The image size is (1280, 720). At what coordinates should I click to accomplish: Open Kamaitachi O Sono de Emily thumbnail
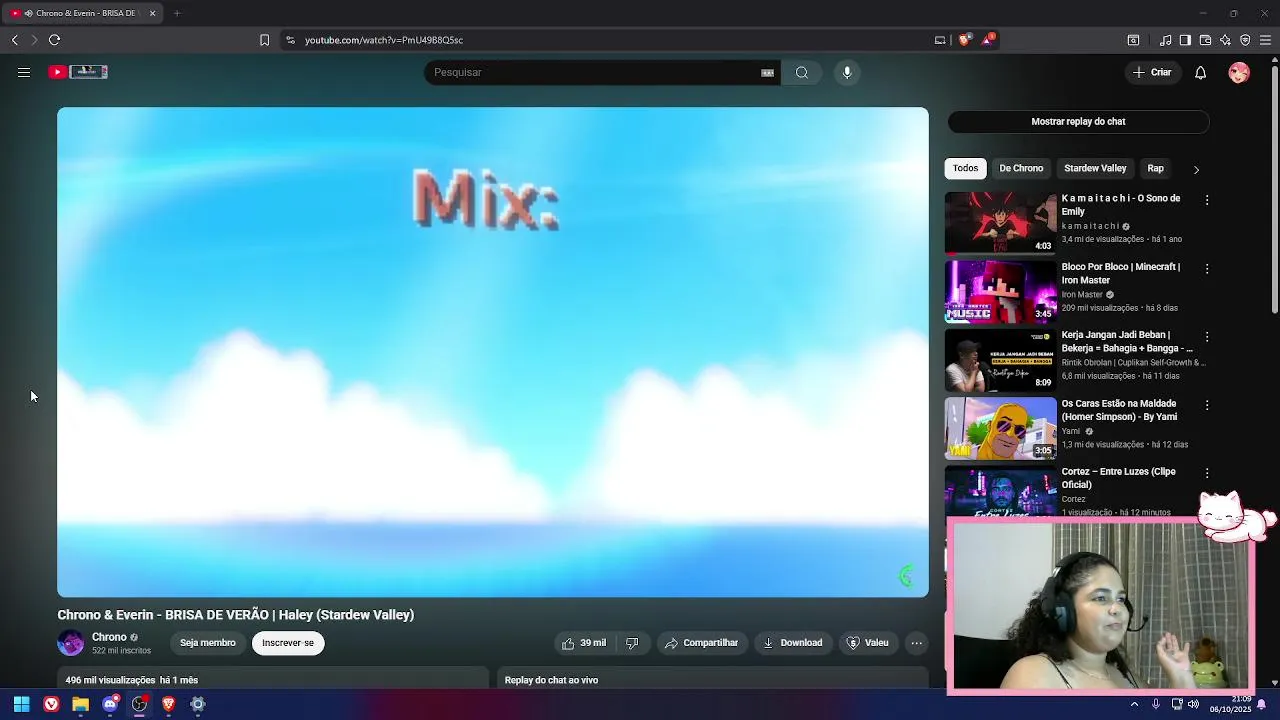1001,223
